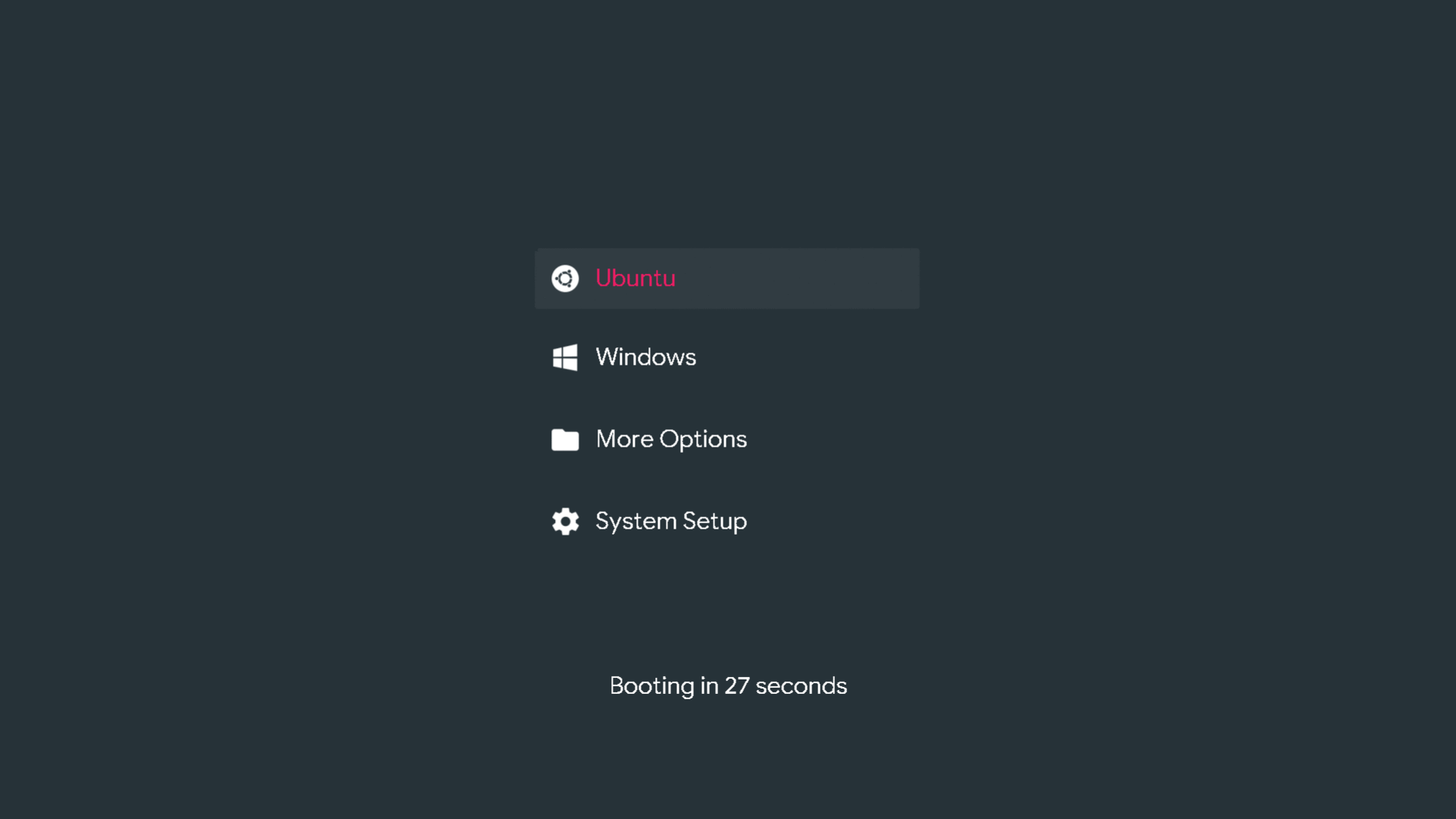Click the letter U of Ubuntu
Screen dimensions: 1456x819
604,278
